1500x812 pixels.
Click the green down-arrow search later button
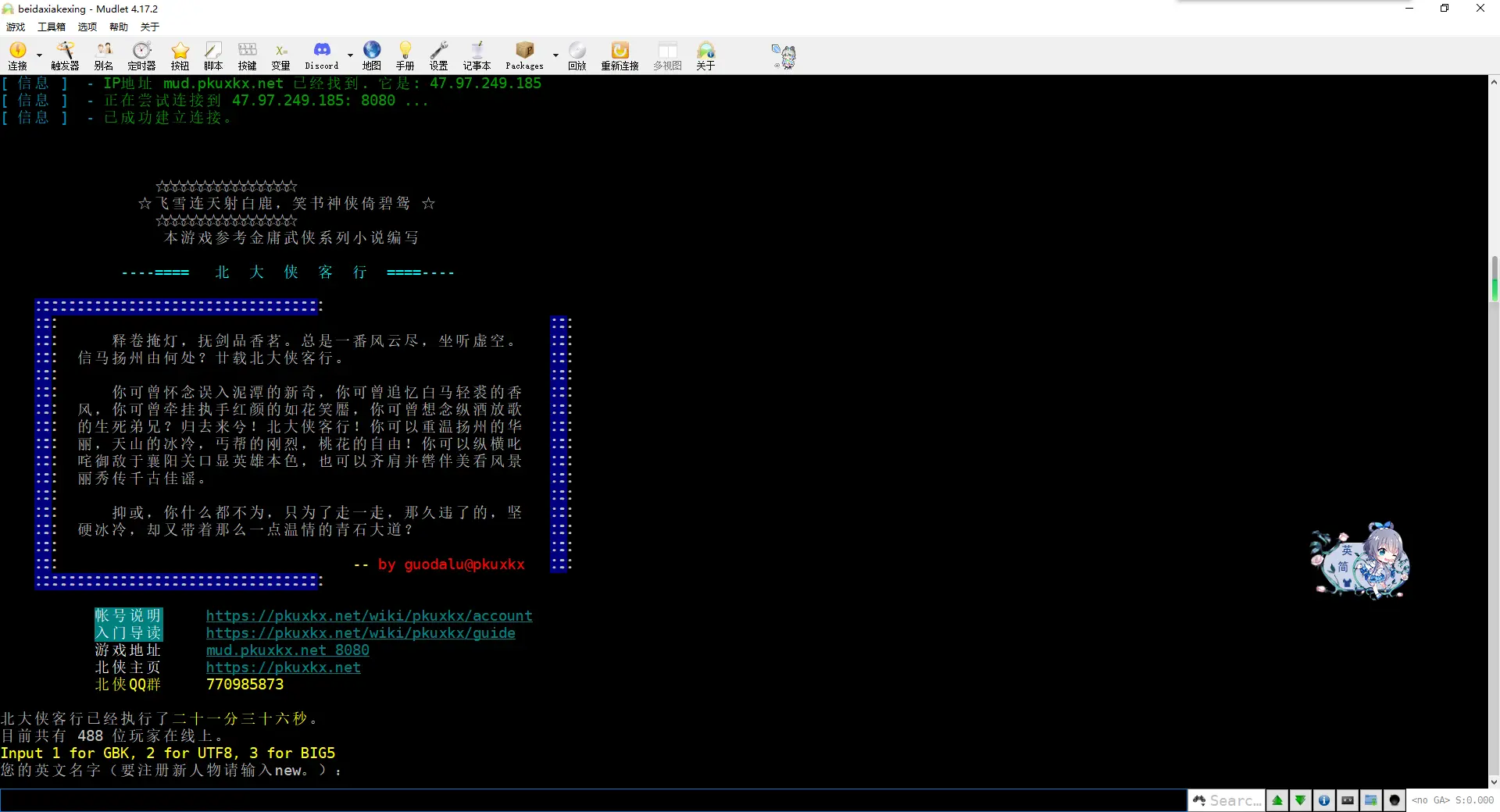[x=1301, y=800]
